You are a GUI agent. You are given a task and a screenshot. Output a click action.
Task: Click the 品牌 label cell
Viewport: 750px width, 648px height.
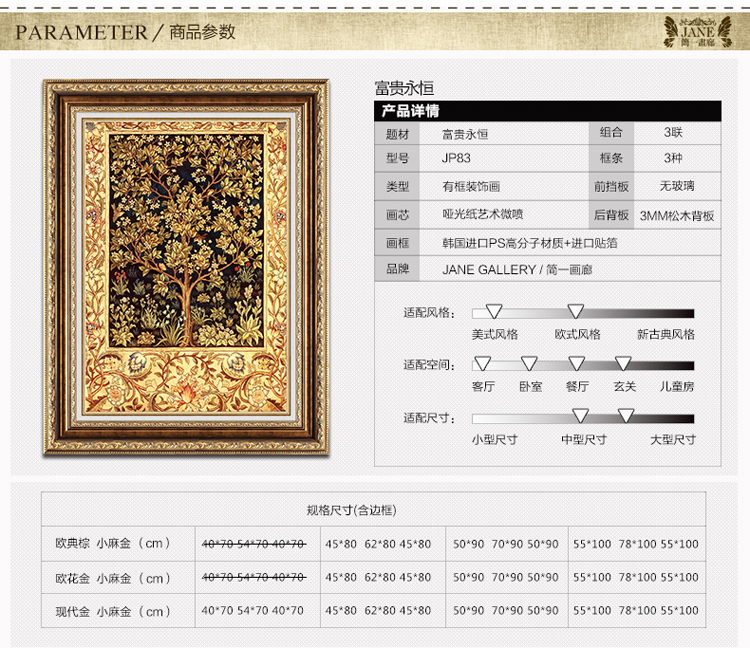[x=397, y=269]
